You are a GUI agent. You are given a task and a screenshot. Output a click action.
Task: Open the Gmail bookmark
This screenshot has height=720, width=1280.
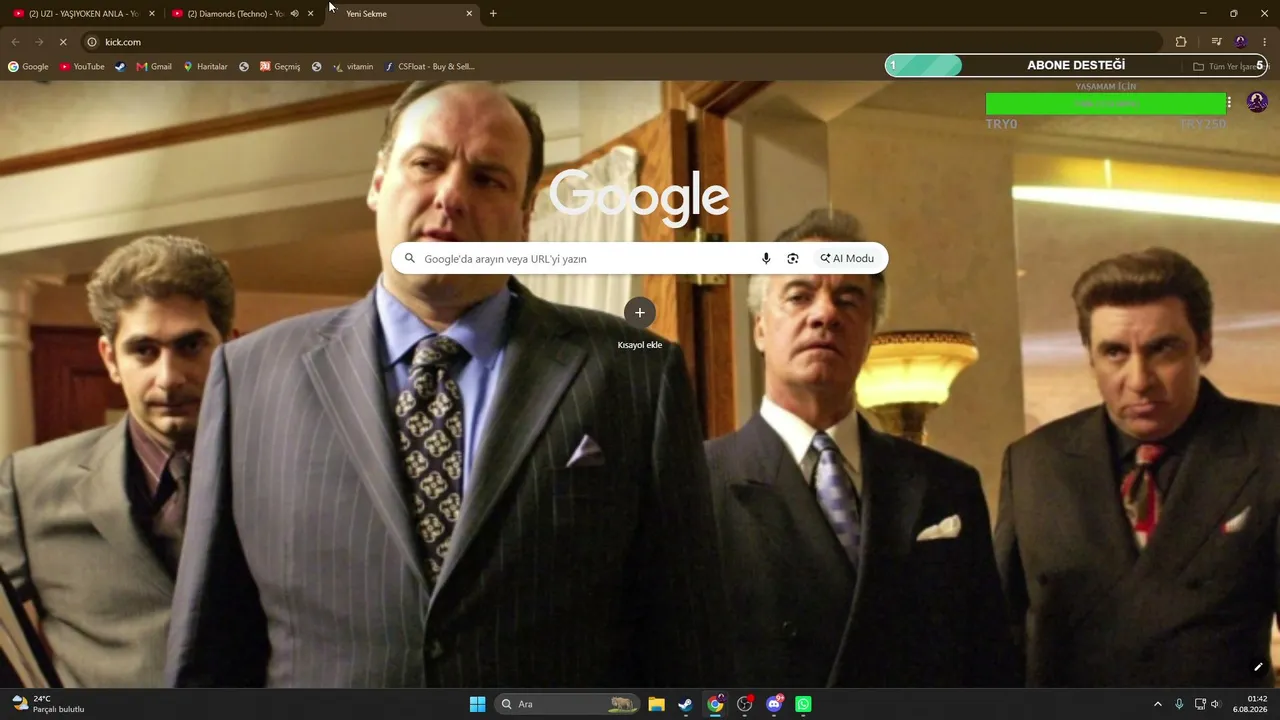154,67
